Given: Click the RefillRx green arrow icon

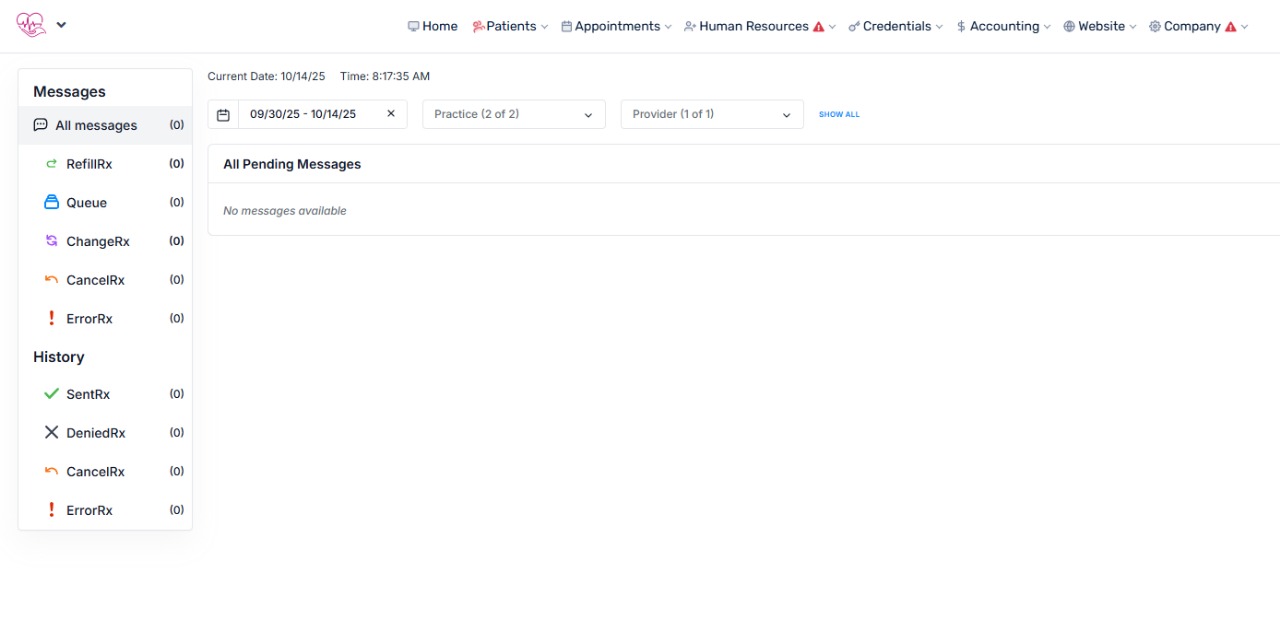Looking at the screenshot, I should [x=52, y=164].
